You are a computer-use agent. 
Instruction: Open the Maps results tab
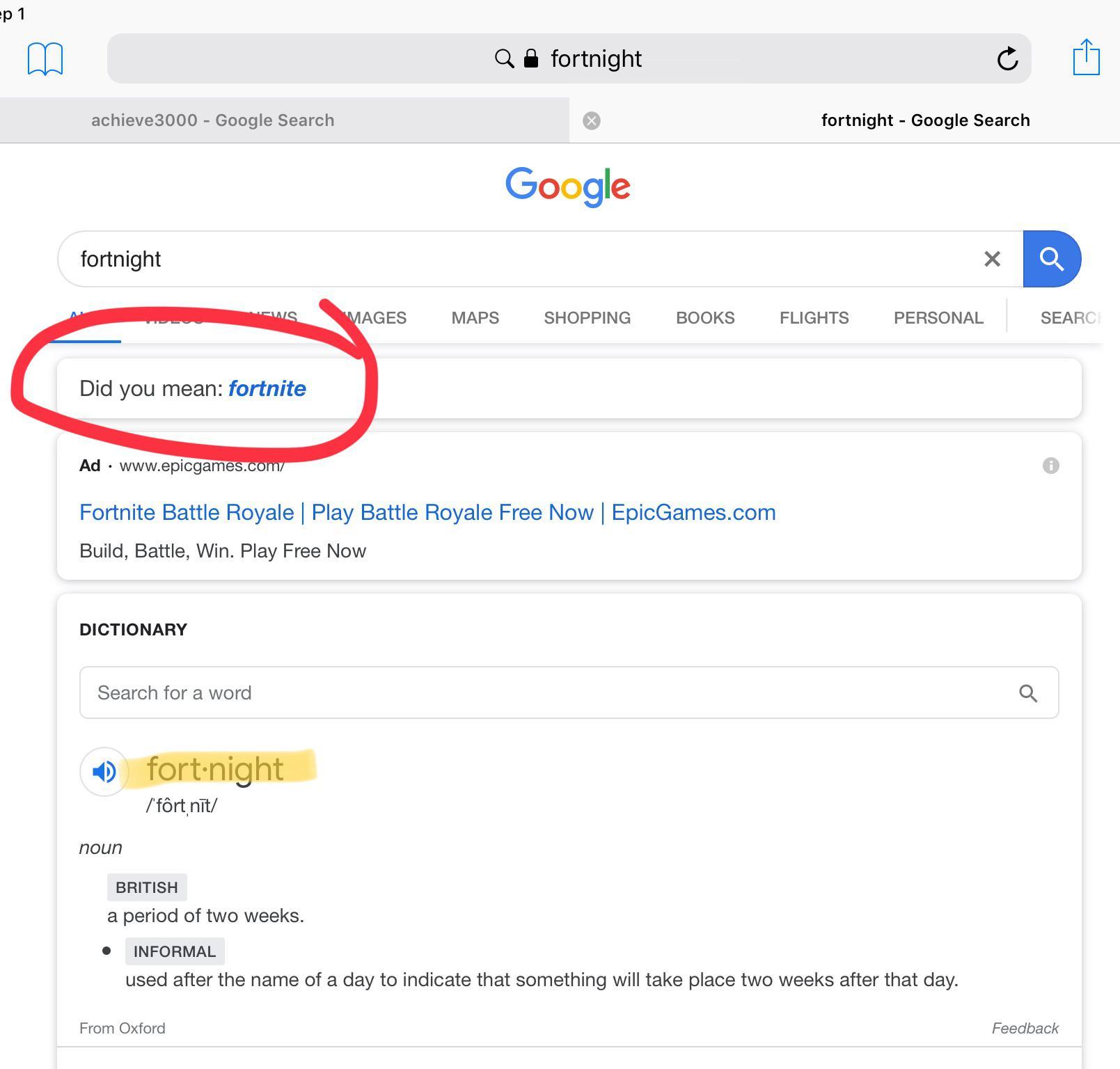(475, 318)
